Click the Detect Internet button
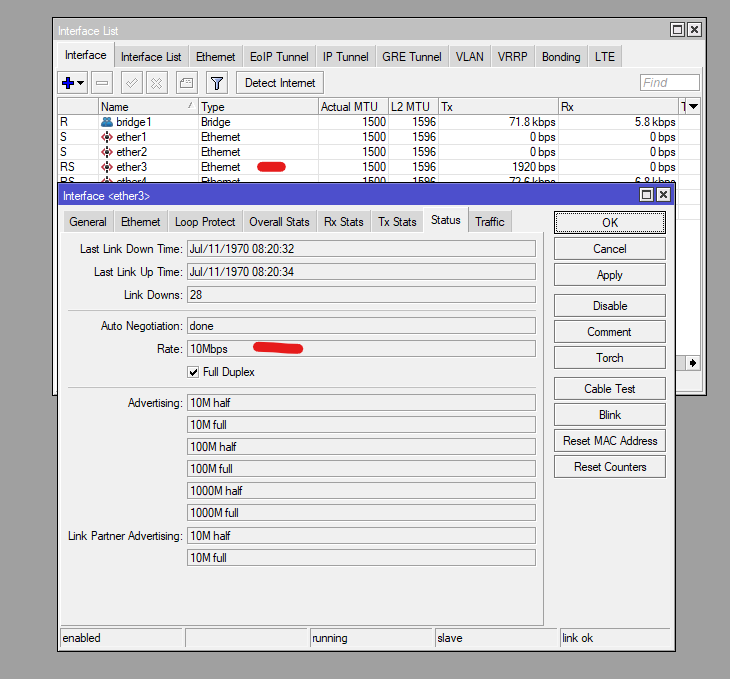Viewport: 730px width, 679px height. pos(280,83)
